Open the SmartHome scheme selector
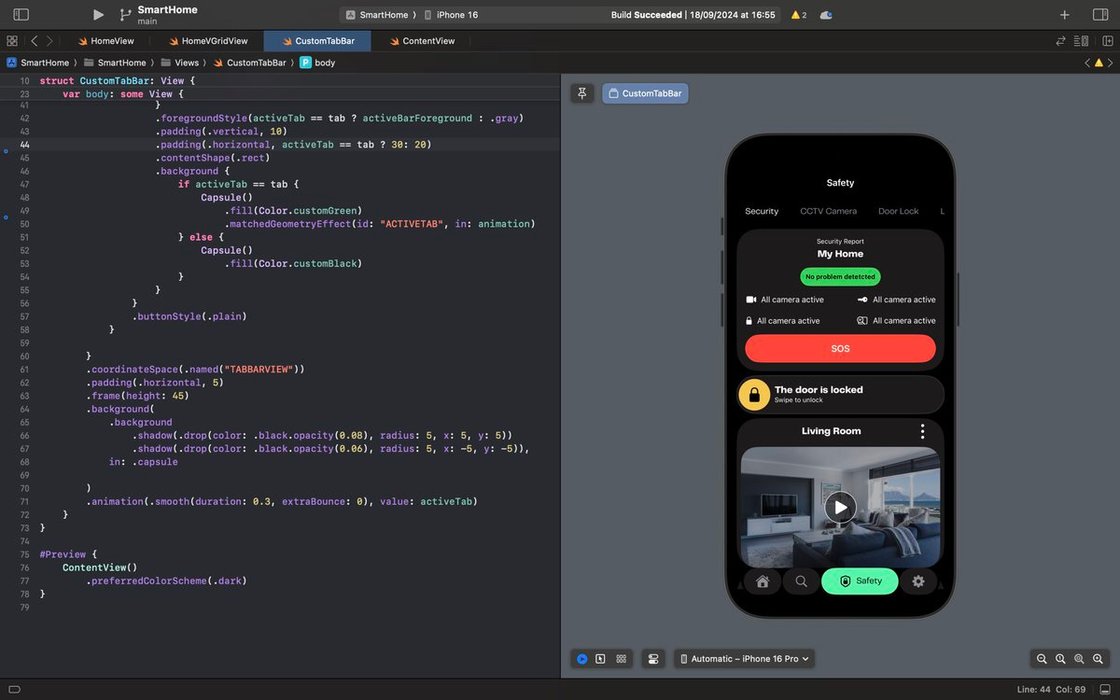Viewport: 1120px width, 700px height. pos(377,14)
